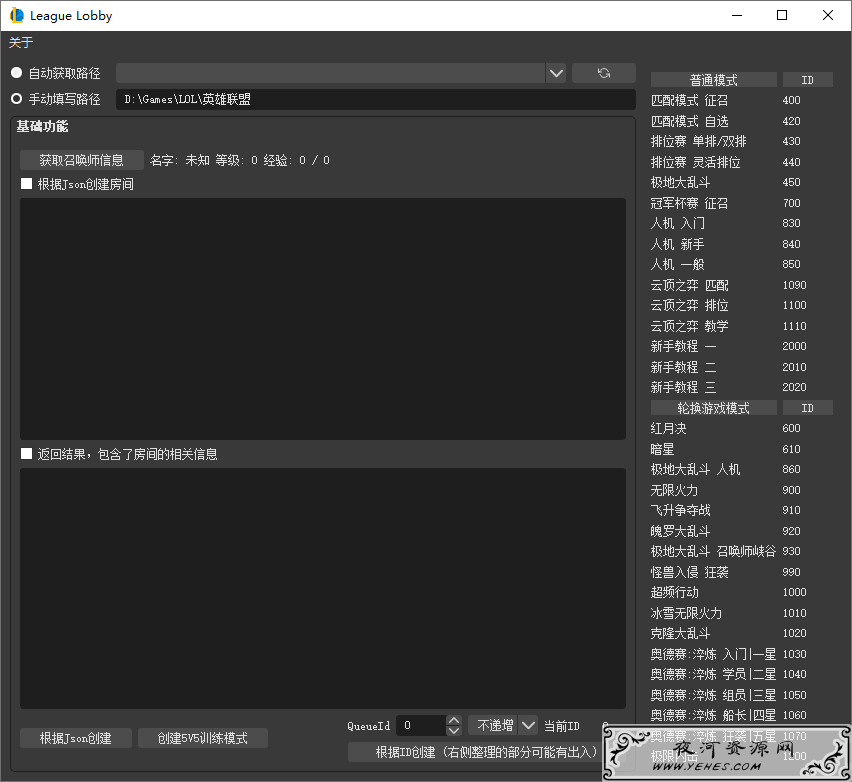Image resolution: width=852 pixels, height=782 pixels.
Task: Open the 关于 menu
Action: [x=21, y=42]
